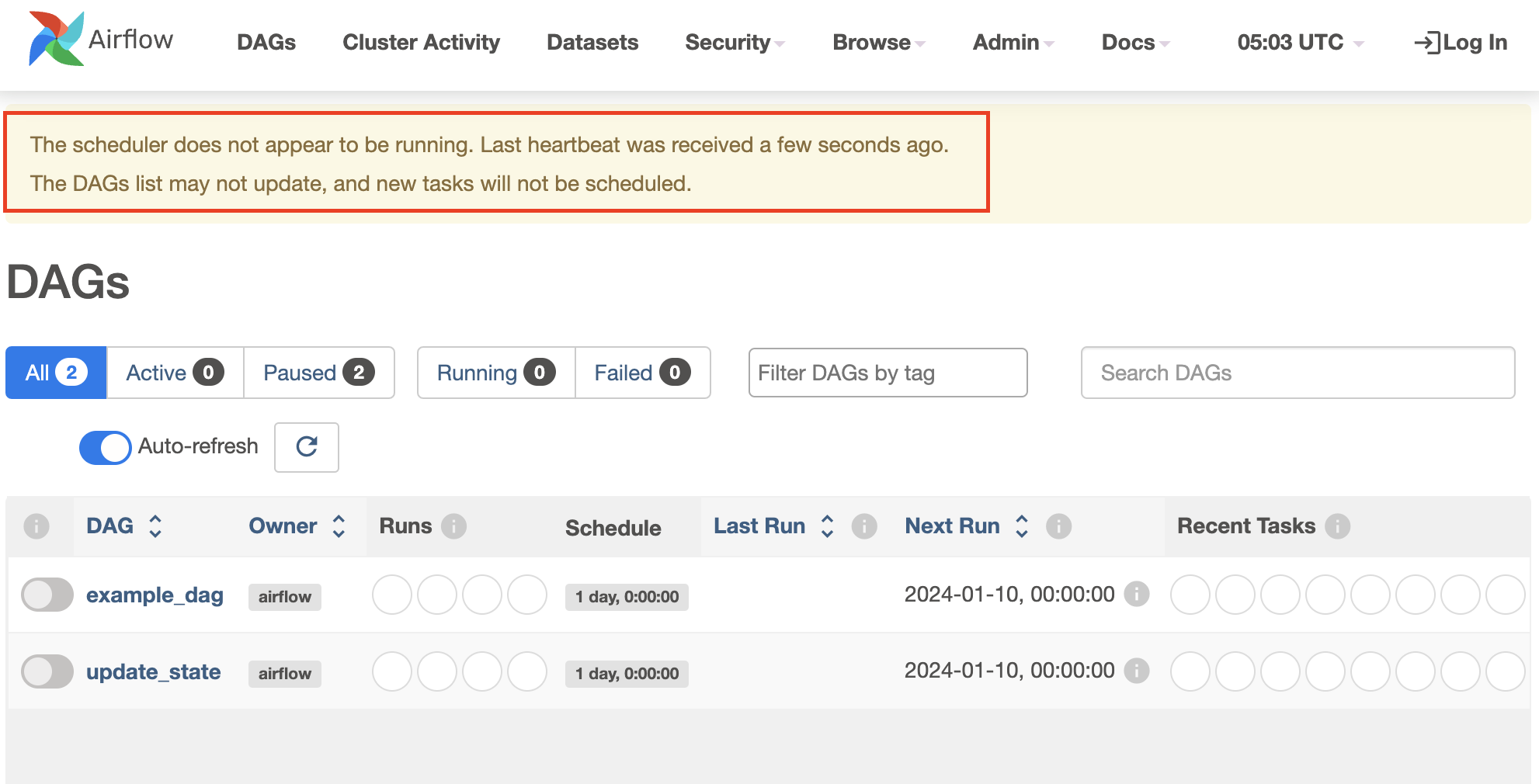Click the 2024-01-10 next run date for example_dag

tap(1009, 595)
